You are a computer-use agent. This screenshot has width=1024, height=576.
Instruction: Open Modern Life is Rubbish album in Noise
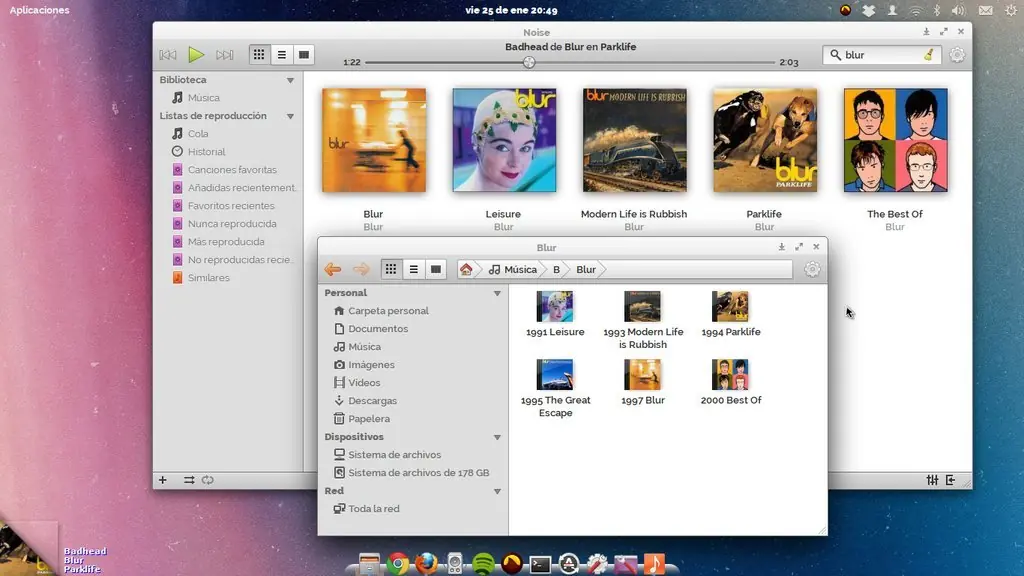635,140
